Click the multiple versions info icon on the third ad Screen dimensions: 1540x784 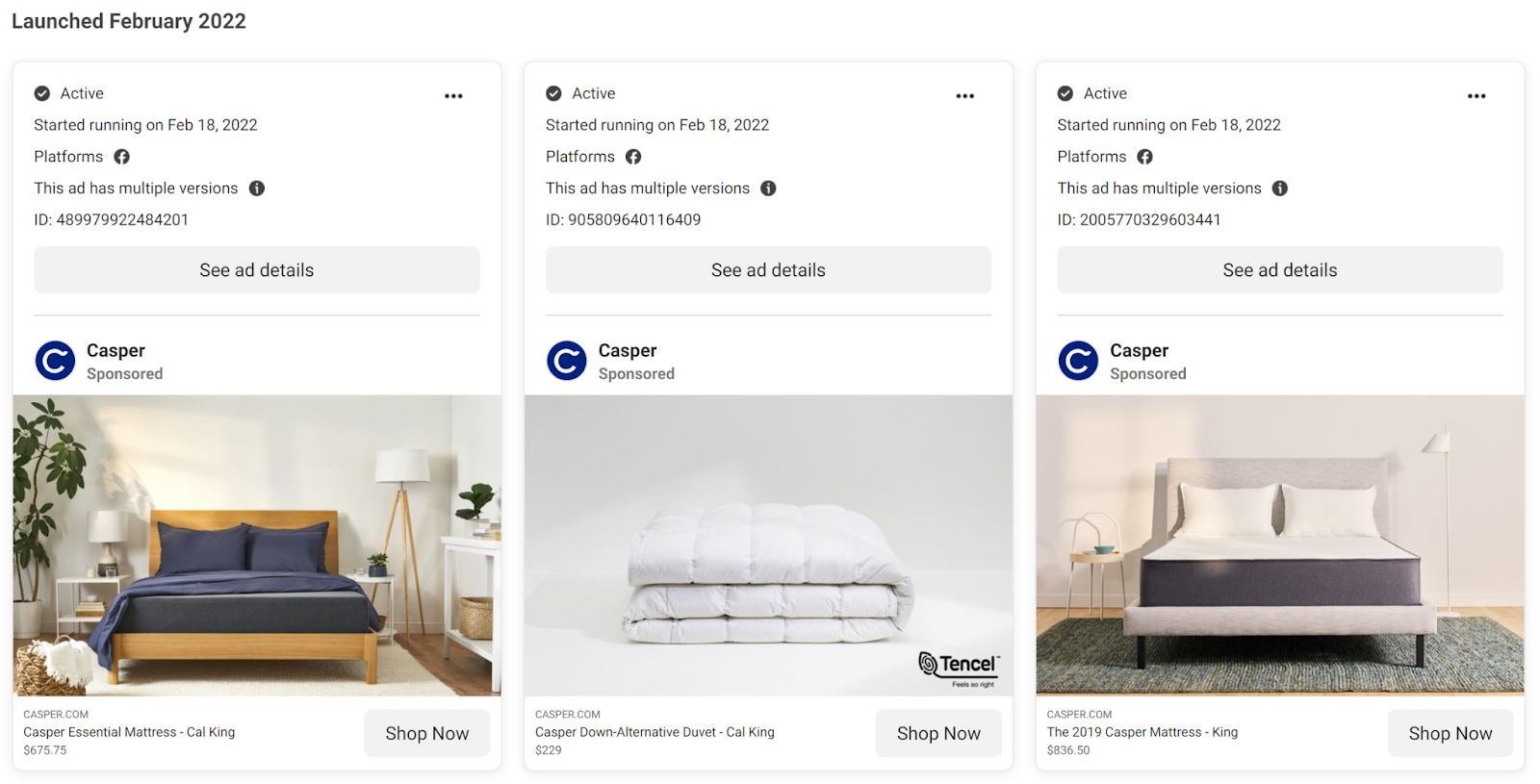pyautogui.click(x=1280, y=189)
